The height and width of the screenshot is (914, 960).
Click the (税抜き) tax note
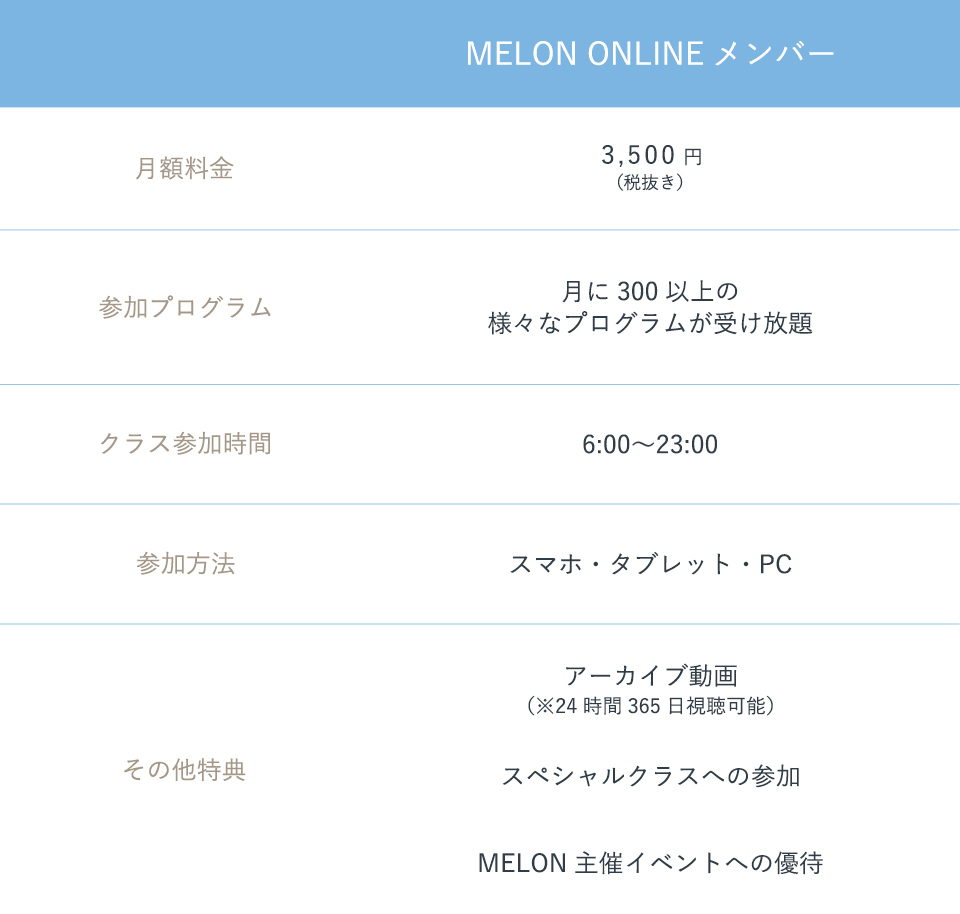651,183
